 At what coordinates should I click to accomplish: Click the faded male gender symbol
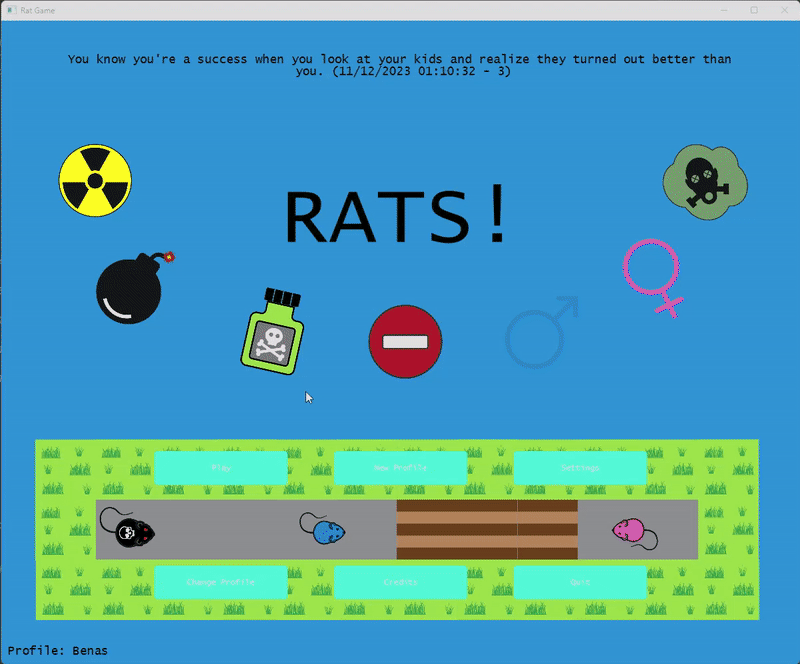540,335
